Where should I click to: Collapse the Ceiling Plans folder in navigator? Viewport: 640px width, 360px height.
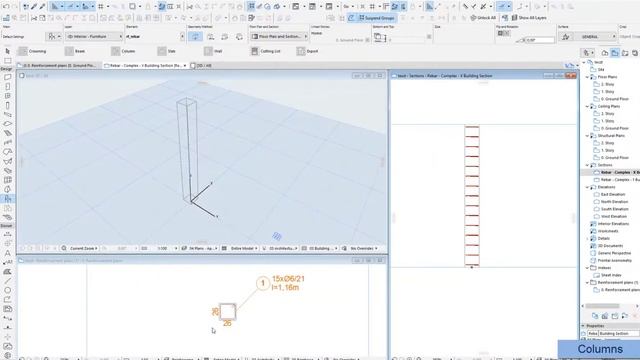[587, 106]
